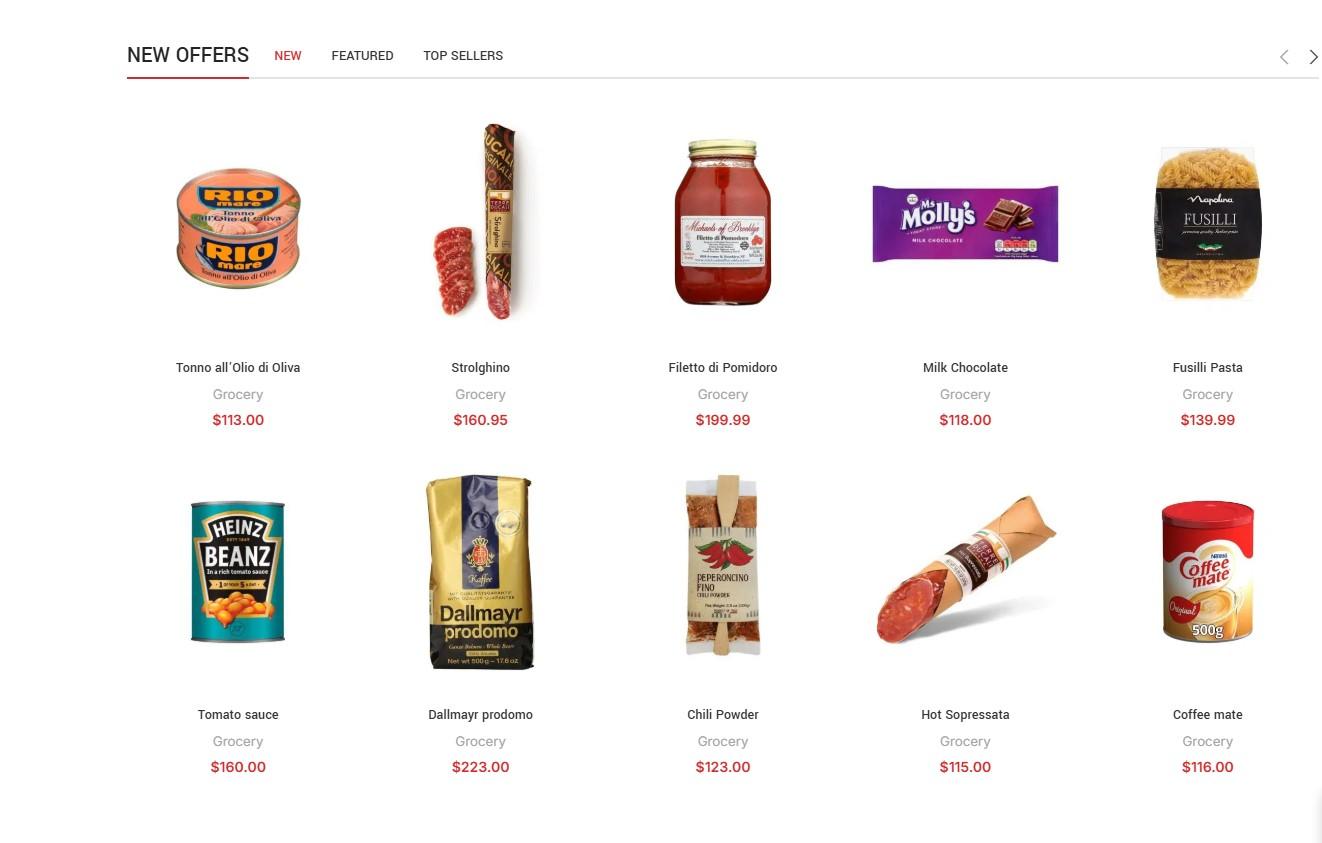Select the Napolina Fusilli pasta image
1322x843 pixels.
click(1208, 222)
